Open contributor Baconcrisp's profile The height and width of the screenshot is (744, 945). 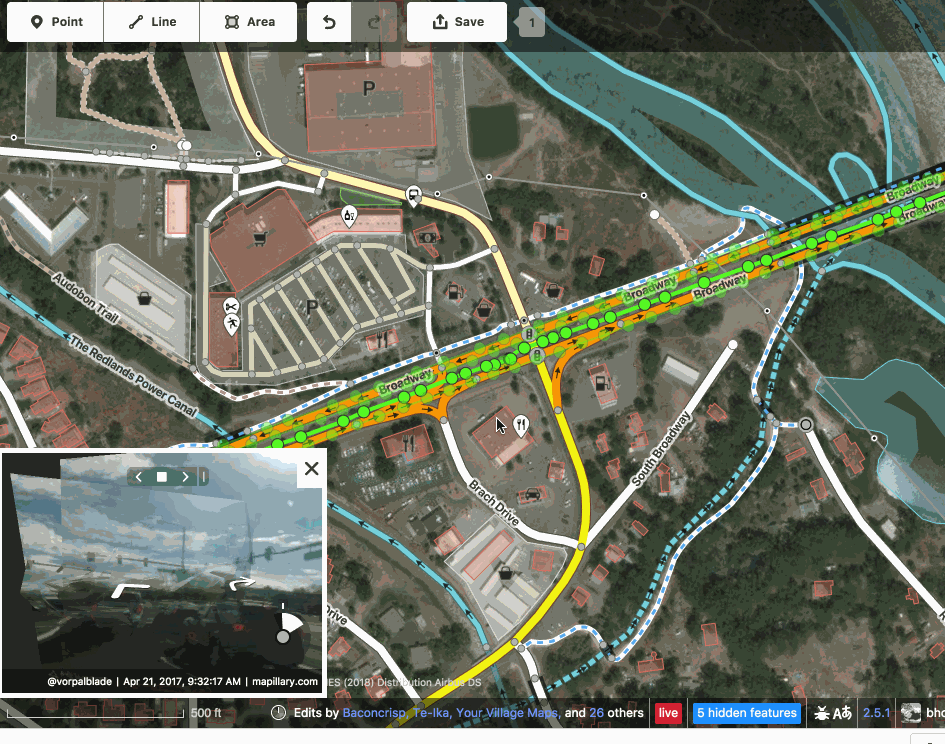[x=374, y=713]
